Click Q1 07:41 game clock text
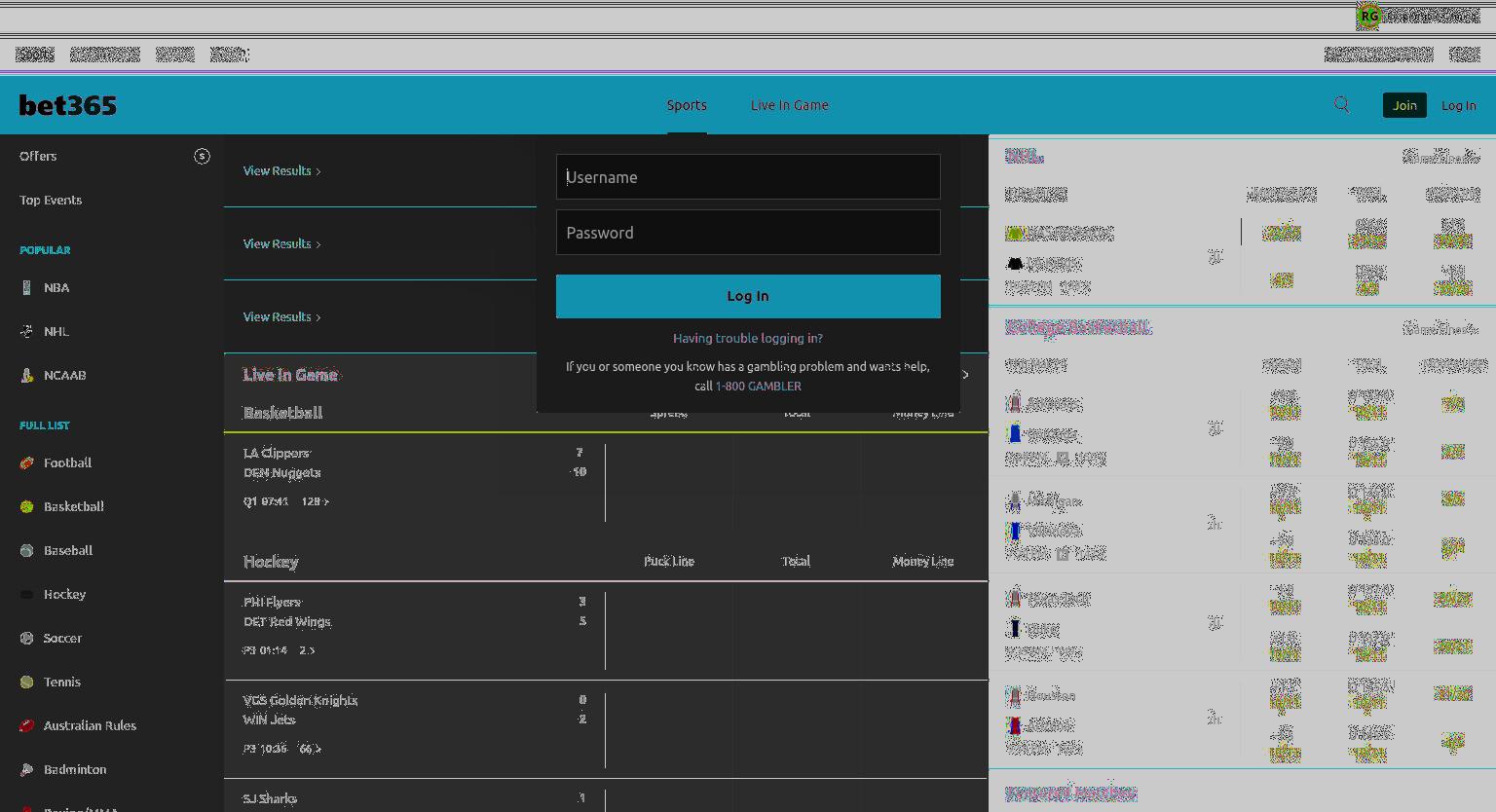Image resolution: width=1496 pixels, height=812 pixels. [x=266, y=501]
